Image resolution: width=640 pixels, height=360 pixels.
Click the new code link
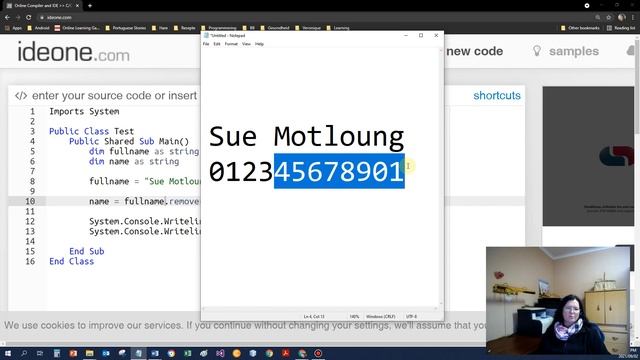(474, 51)
